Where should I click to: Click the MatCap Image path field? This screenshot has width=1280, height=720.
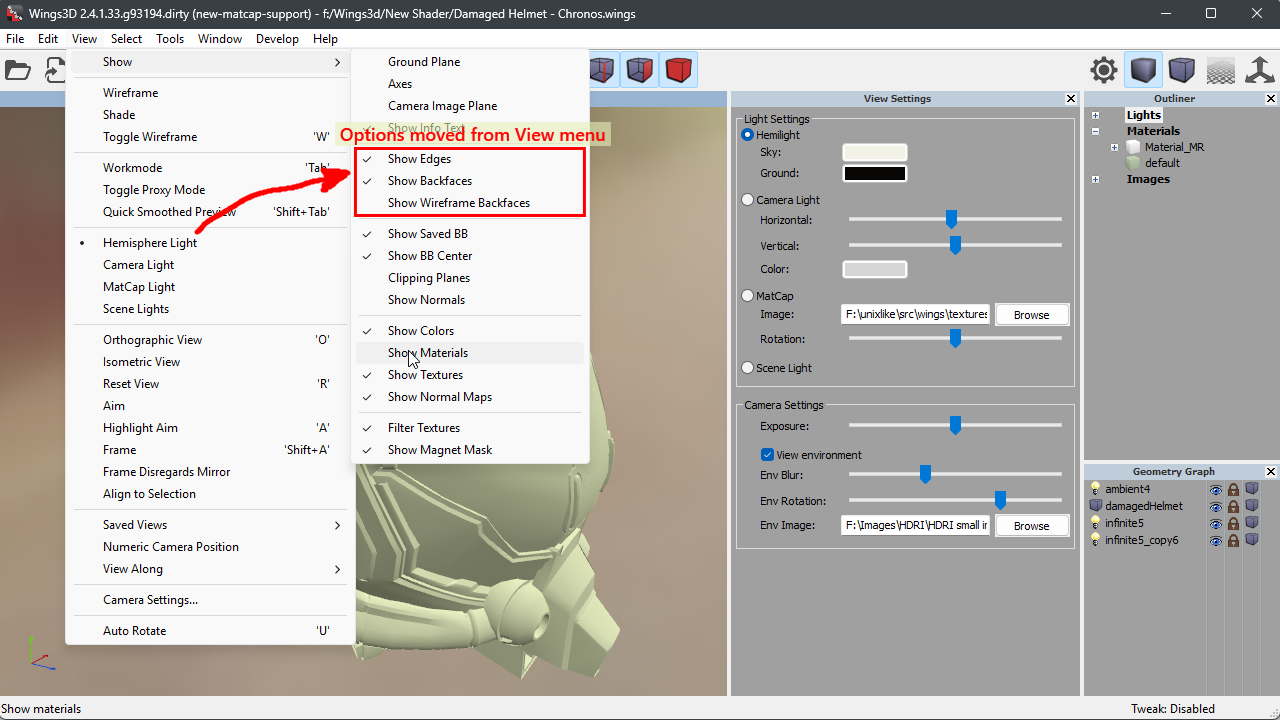click(916, 314)
